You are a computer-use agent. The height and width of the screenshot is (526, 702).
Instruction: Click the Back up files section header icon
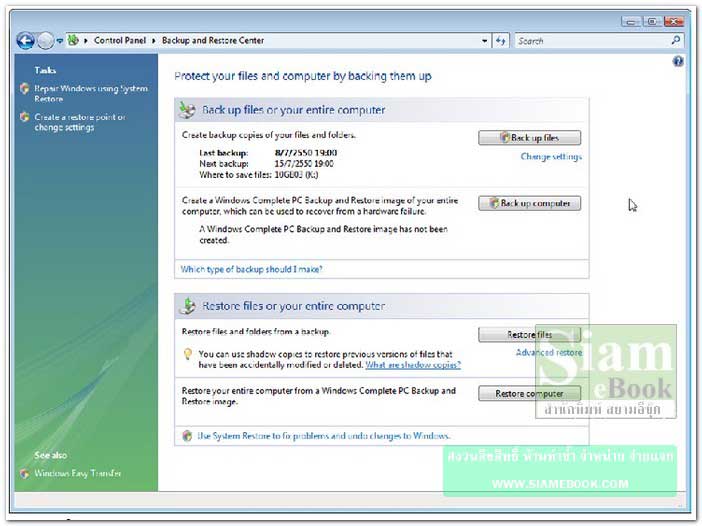tap(187, 110)
